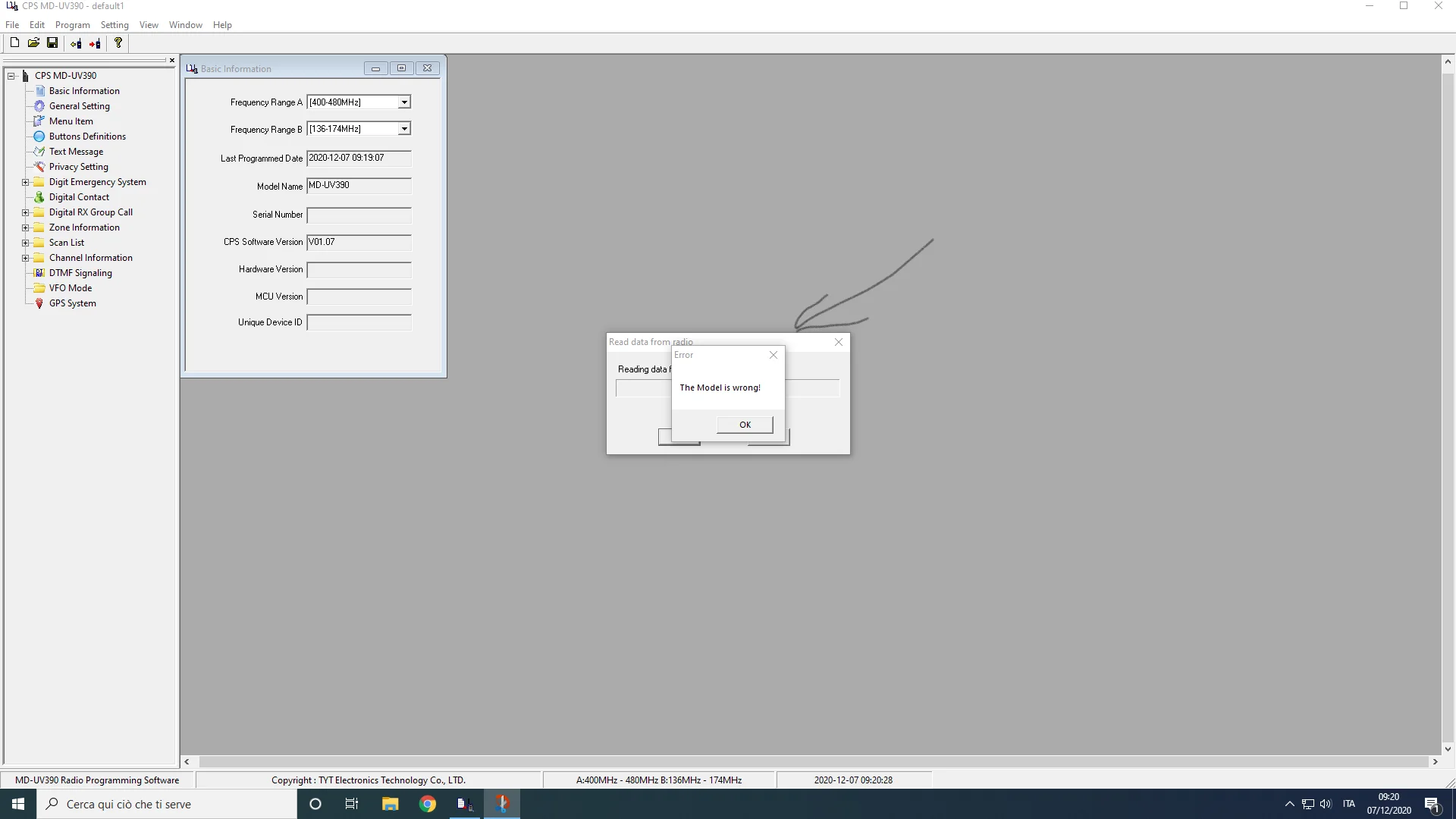The height and width of the screenshot is (819, 1456).
Task: Click the New file toolbar icon
Action: (14, 43)
